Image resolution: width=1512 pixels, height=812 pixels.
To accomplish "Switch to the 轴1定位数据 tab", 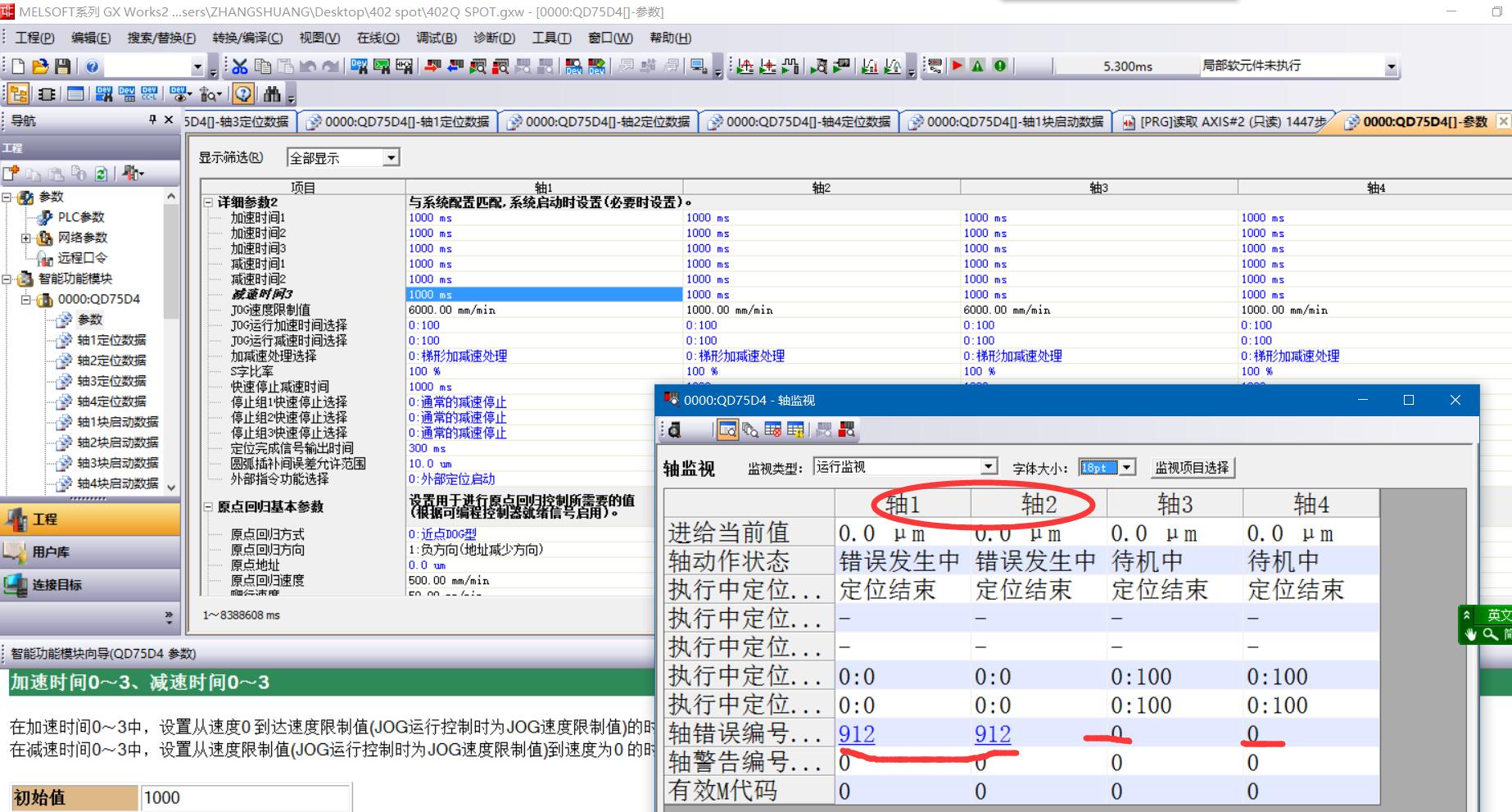I will point(398,121).
